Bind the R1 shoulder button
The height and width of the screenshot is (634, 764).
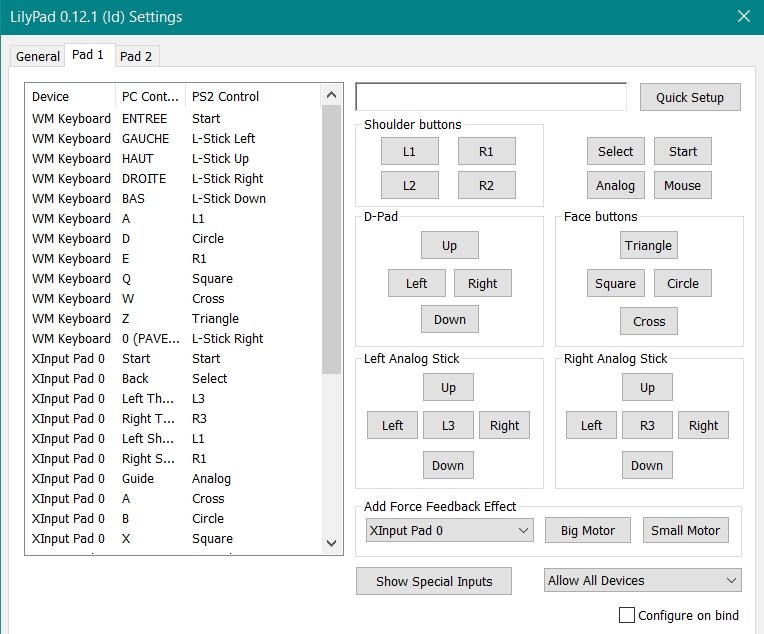pos(486,151)
